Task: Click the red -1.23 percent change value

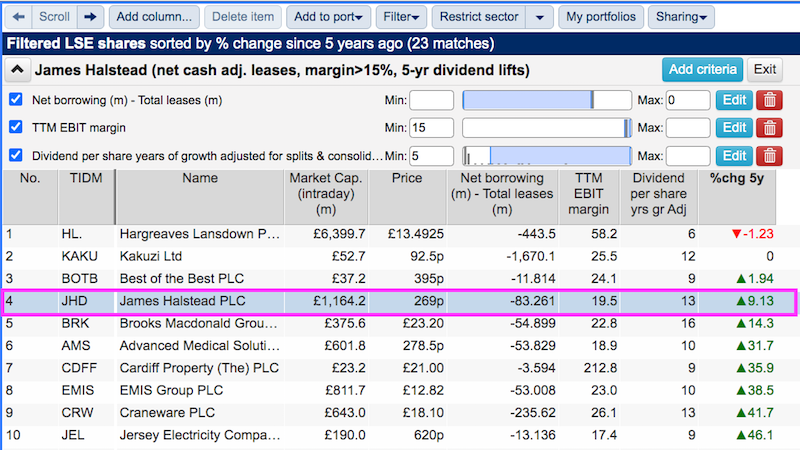Action: (752, 234)
